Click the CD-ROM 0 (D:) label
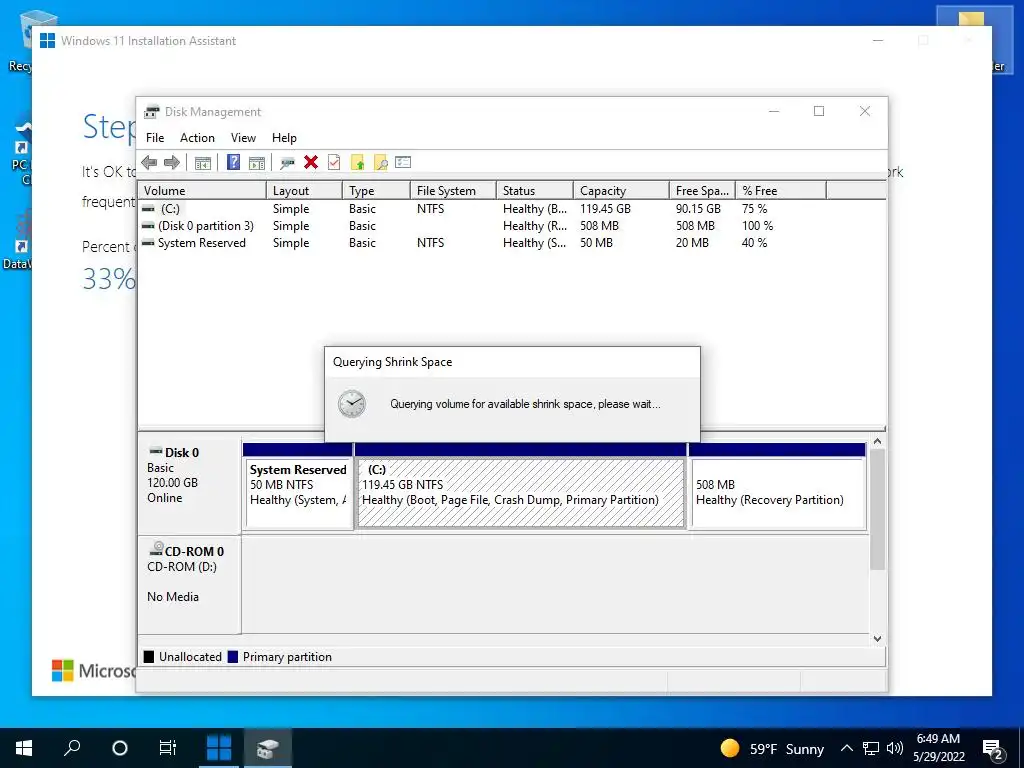This screenshot has height=768, width=1024. 189,584
